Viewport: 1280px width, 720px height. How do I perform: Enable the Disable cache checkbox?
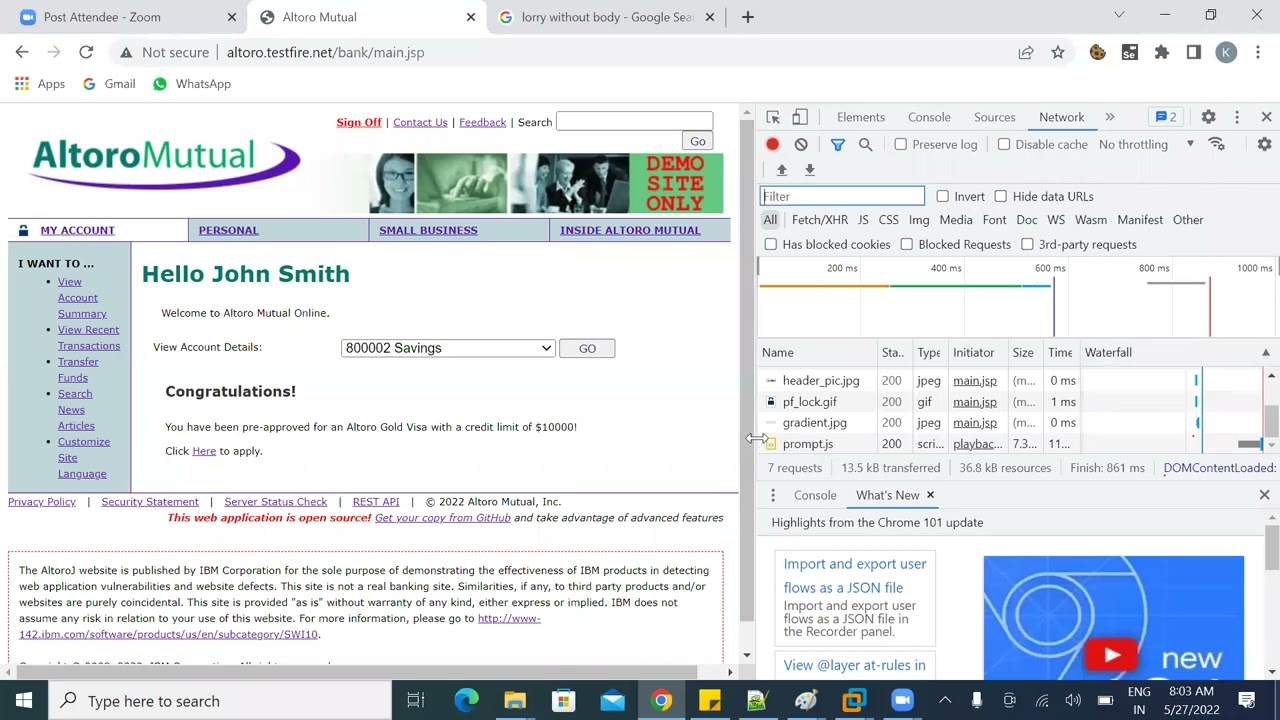[x=1004, y=144]
